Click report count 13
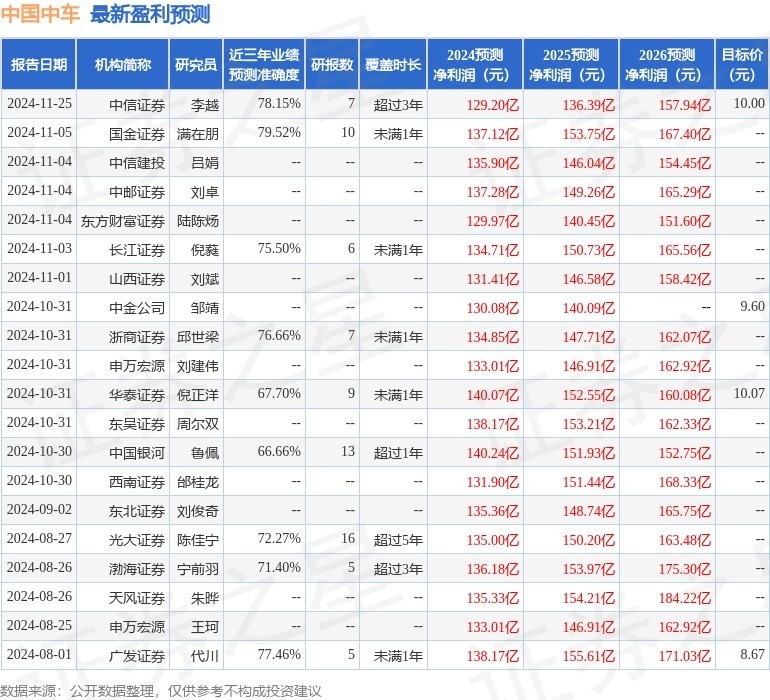The height and width of the screenshot is (700, 770). click(x=348, y=451)
